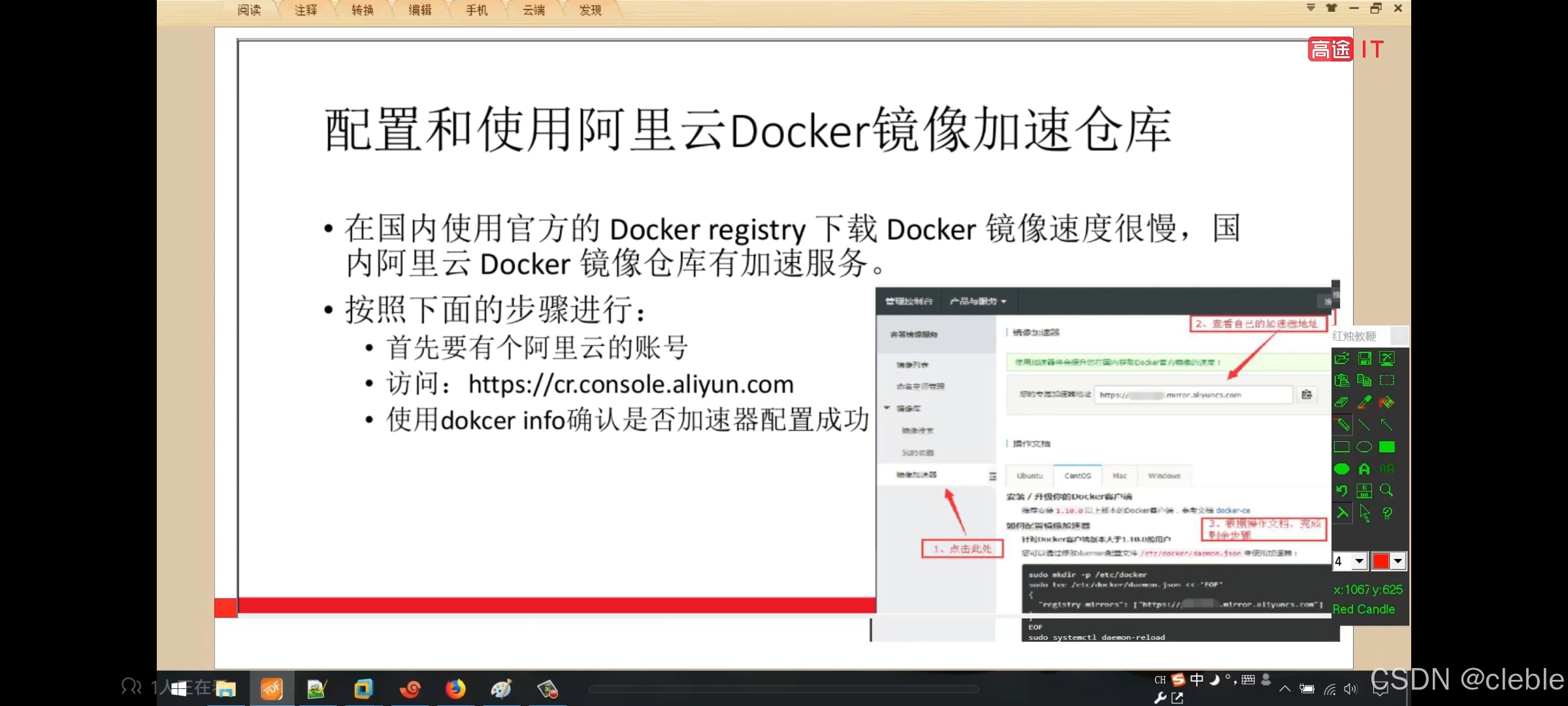The width and height of the screenshot is (1568, 706).
Task: Open the pen color dropdown arrow
Action: 1398,561
